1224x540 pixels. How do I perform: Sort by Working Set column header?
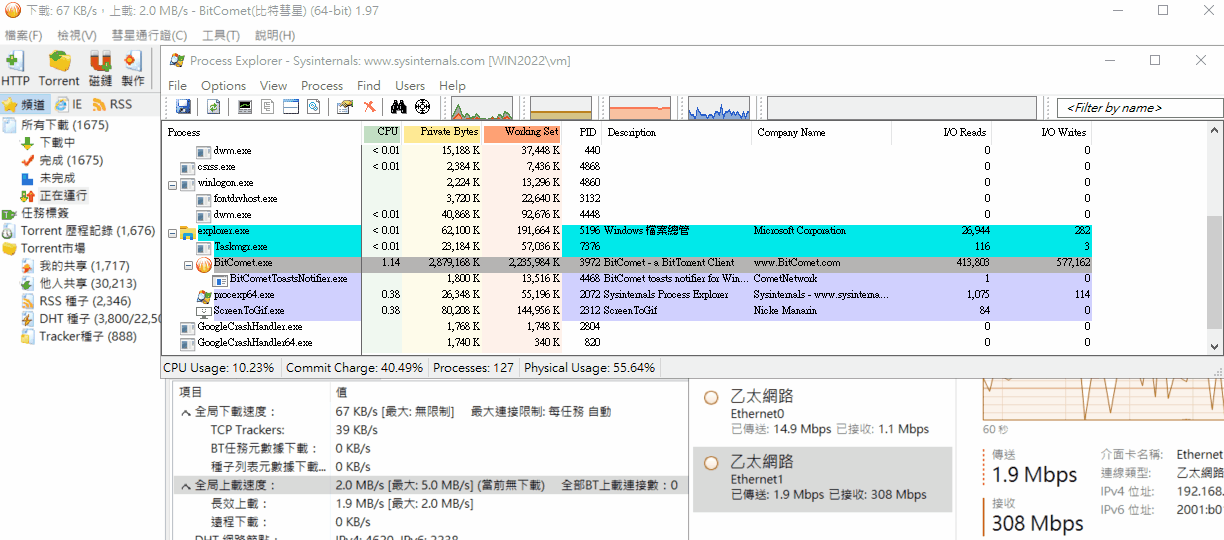coord(524,132)
